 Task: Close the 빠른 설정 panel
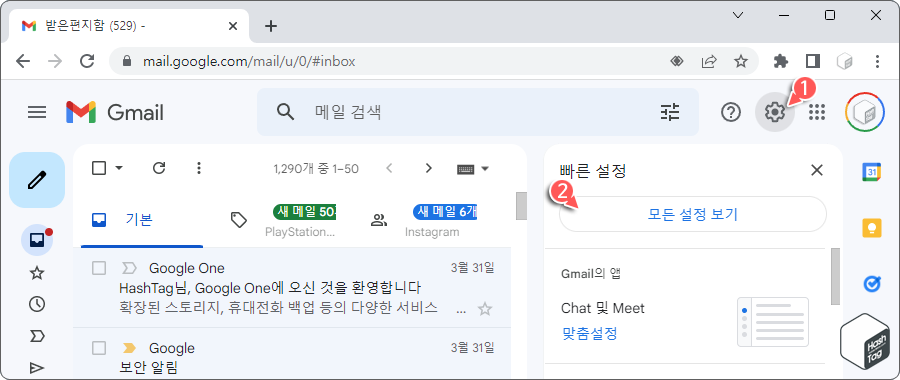point(816,170)
